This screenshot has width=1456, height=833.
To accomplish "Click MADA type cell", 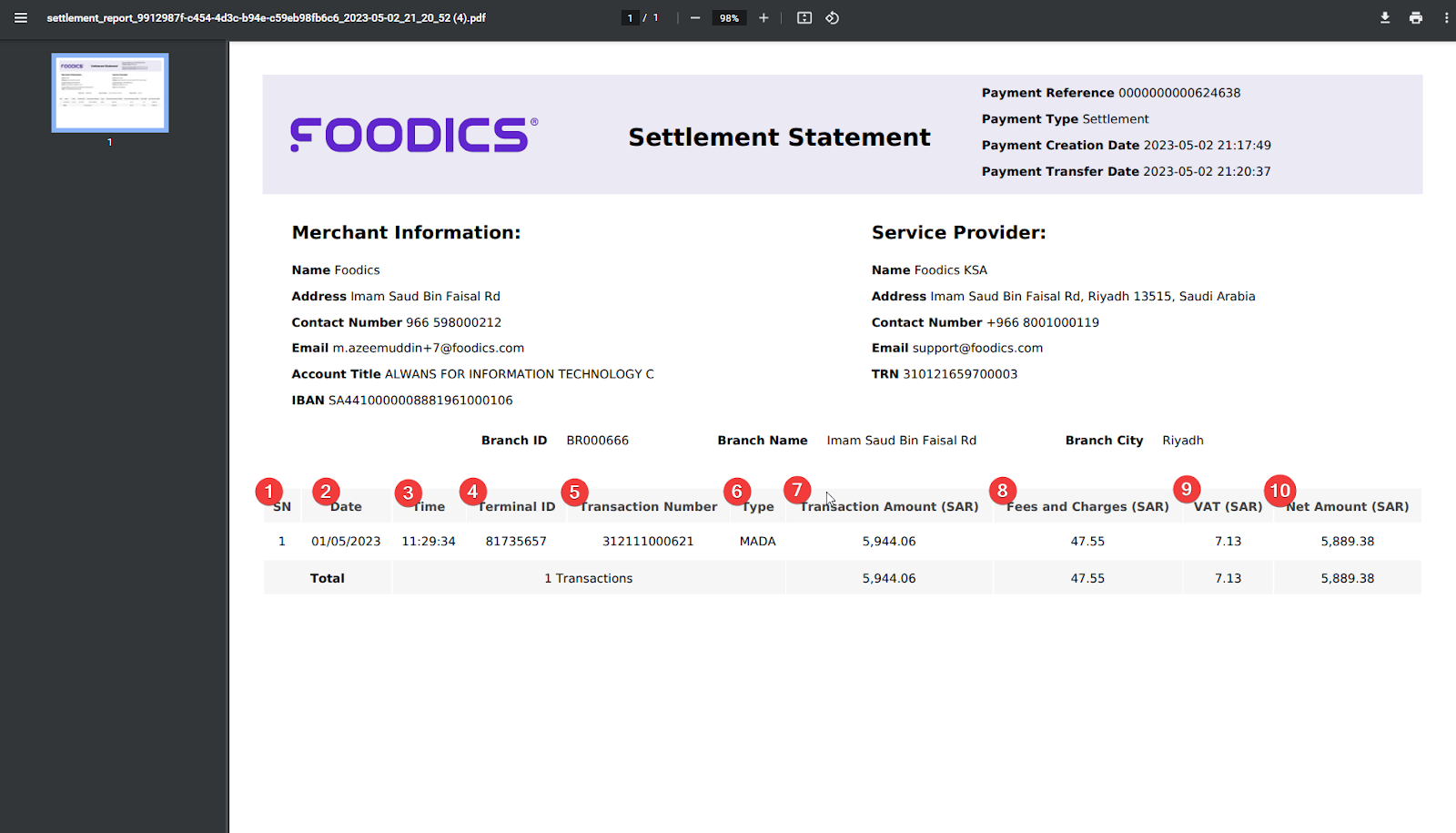I will (x=758, y=542).
